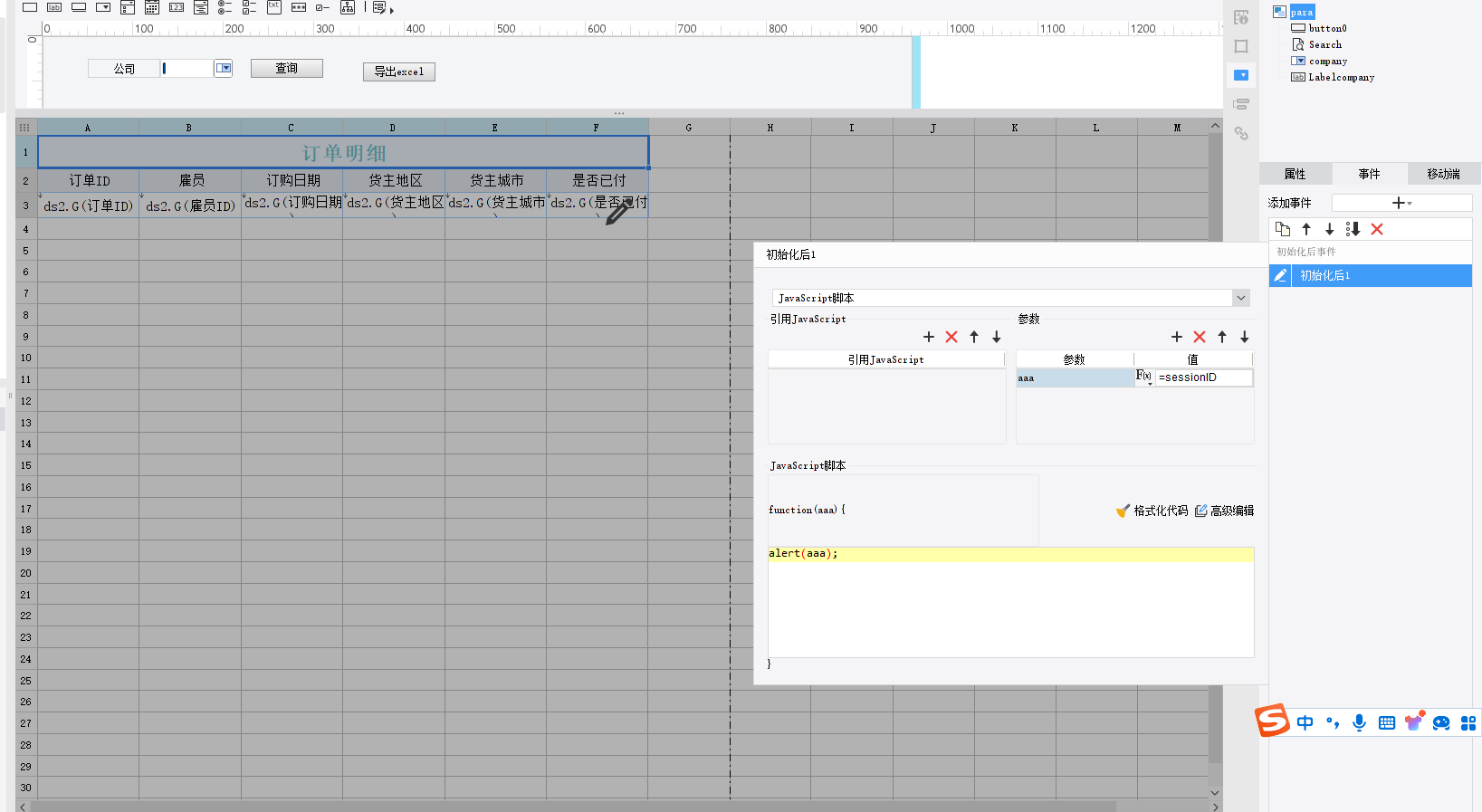Viewport: 1482px width, 812px height.
Task: Select the password field widget icon
Action: 299,7
